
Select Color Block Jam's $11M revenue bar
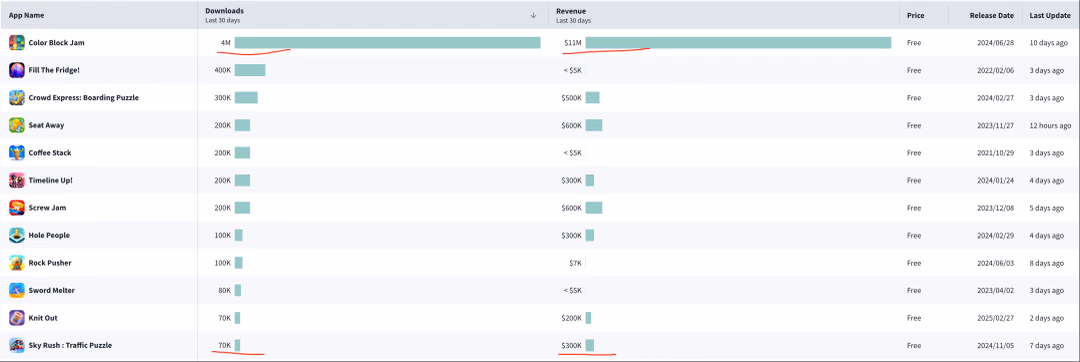[x=738, y=43]
